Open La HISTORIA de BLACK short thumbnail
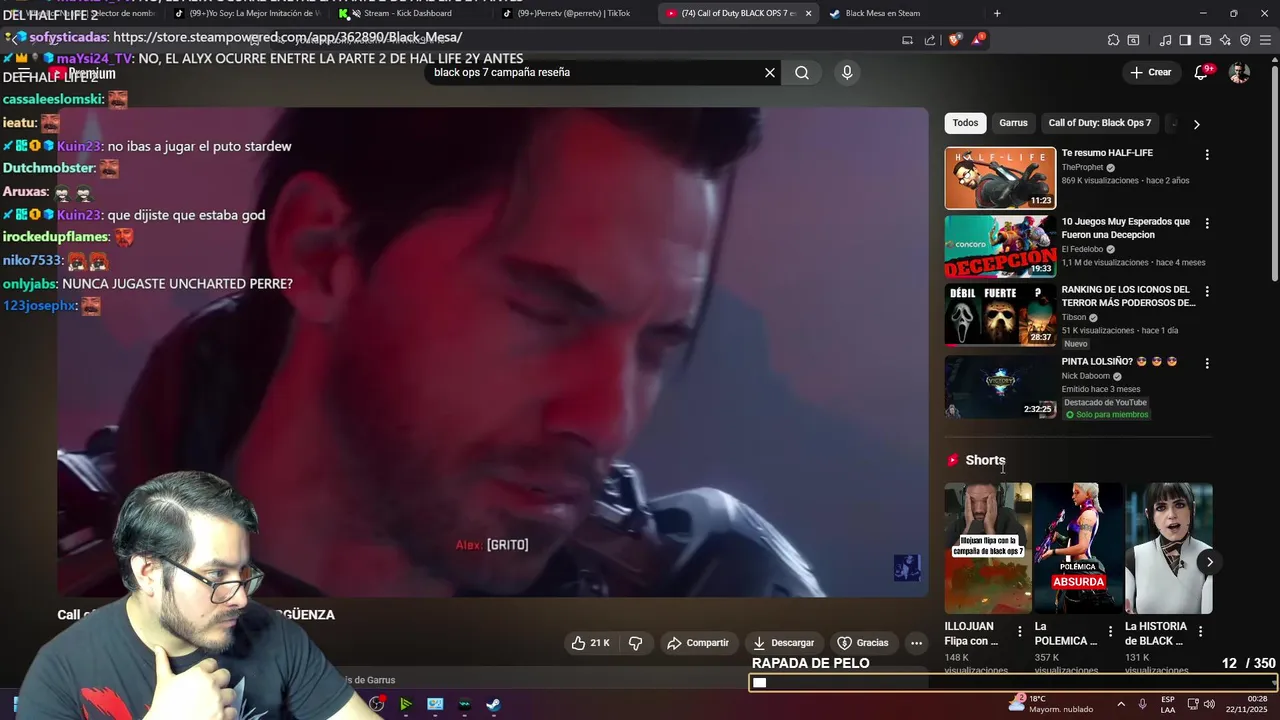Viewport: 1280px width, 720px height. click(1168, 548)
